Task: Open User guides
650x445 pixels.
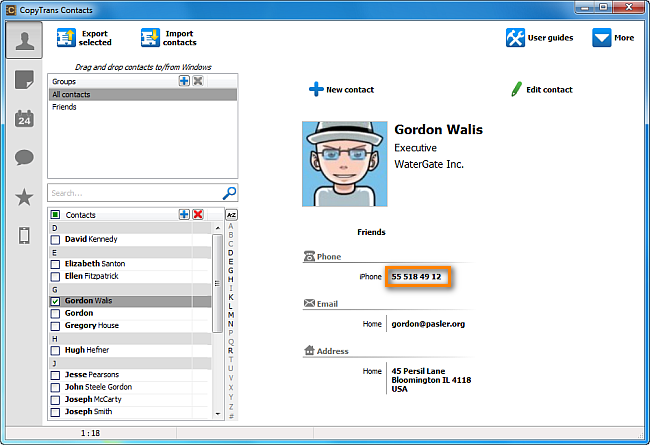Action: [539, 38]
